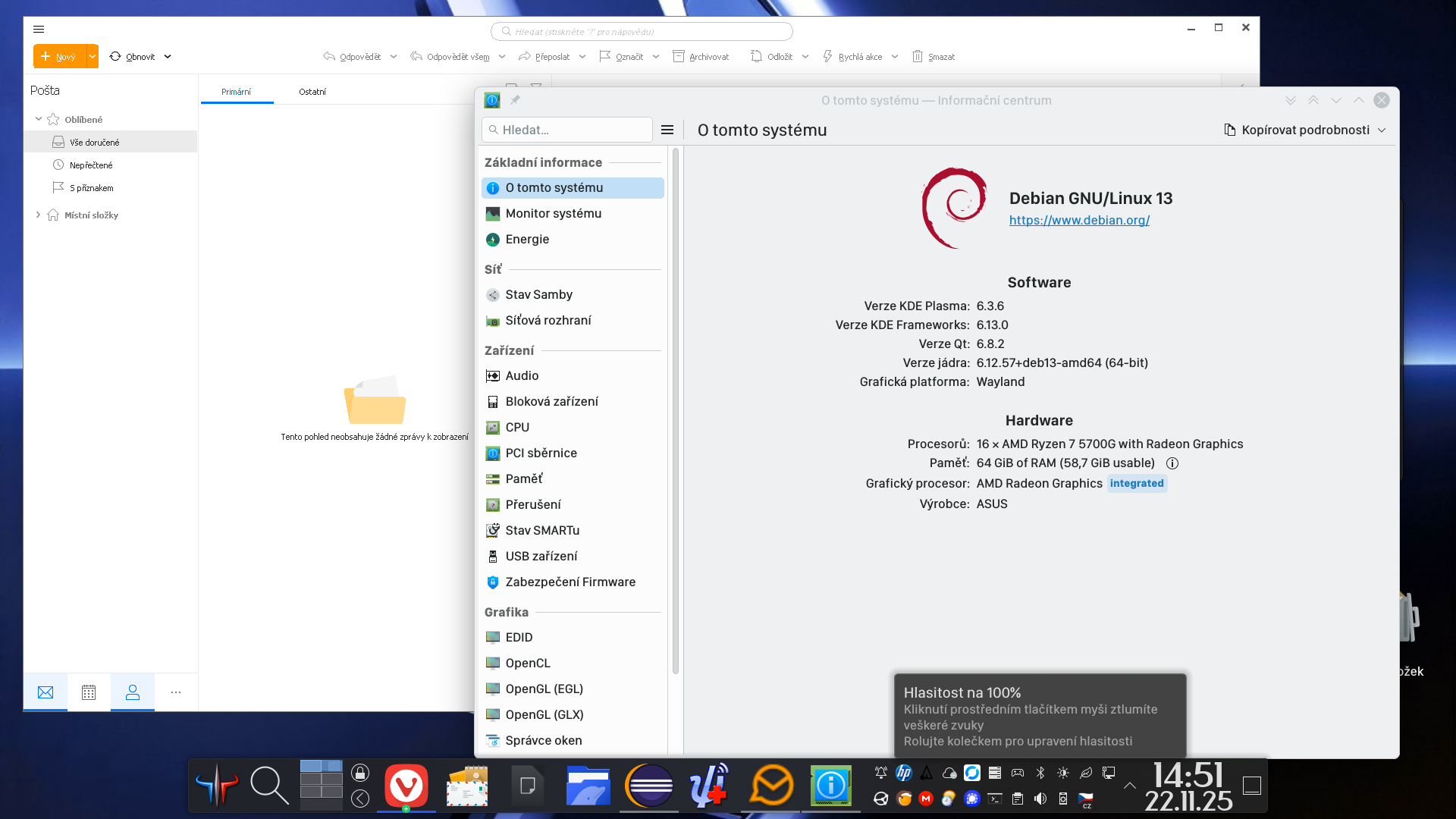This screenshot has width=1456, height=819.
Task: Open the Energie section
Action: click(x=527, y=239)
